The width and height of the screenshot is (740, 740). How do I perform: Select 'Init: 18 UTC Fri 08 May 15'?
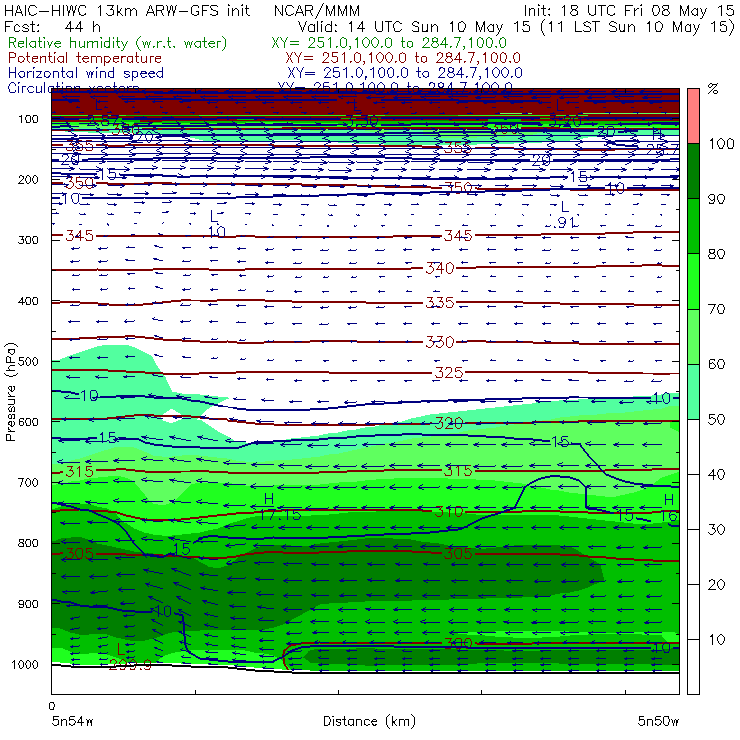(629, 10)
